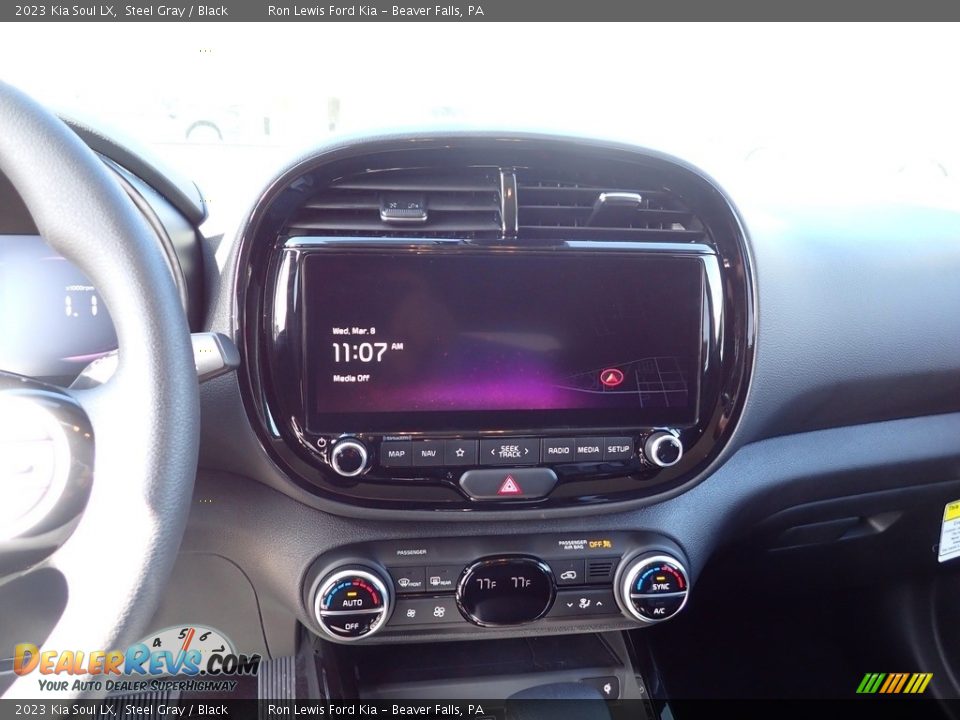Seek to previous track with left arrow
Viewport: 960px width, 720px height.
click(493, 452)
